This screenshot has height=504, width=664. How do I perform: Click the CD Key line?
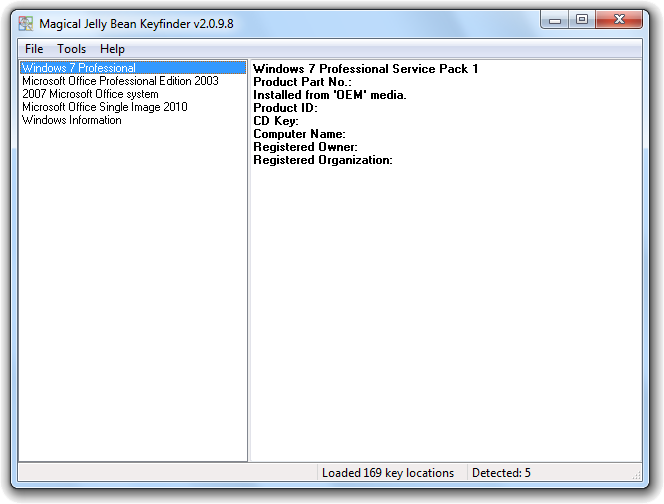pyautogui.click(x=276, y=121)
